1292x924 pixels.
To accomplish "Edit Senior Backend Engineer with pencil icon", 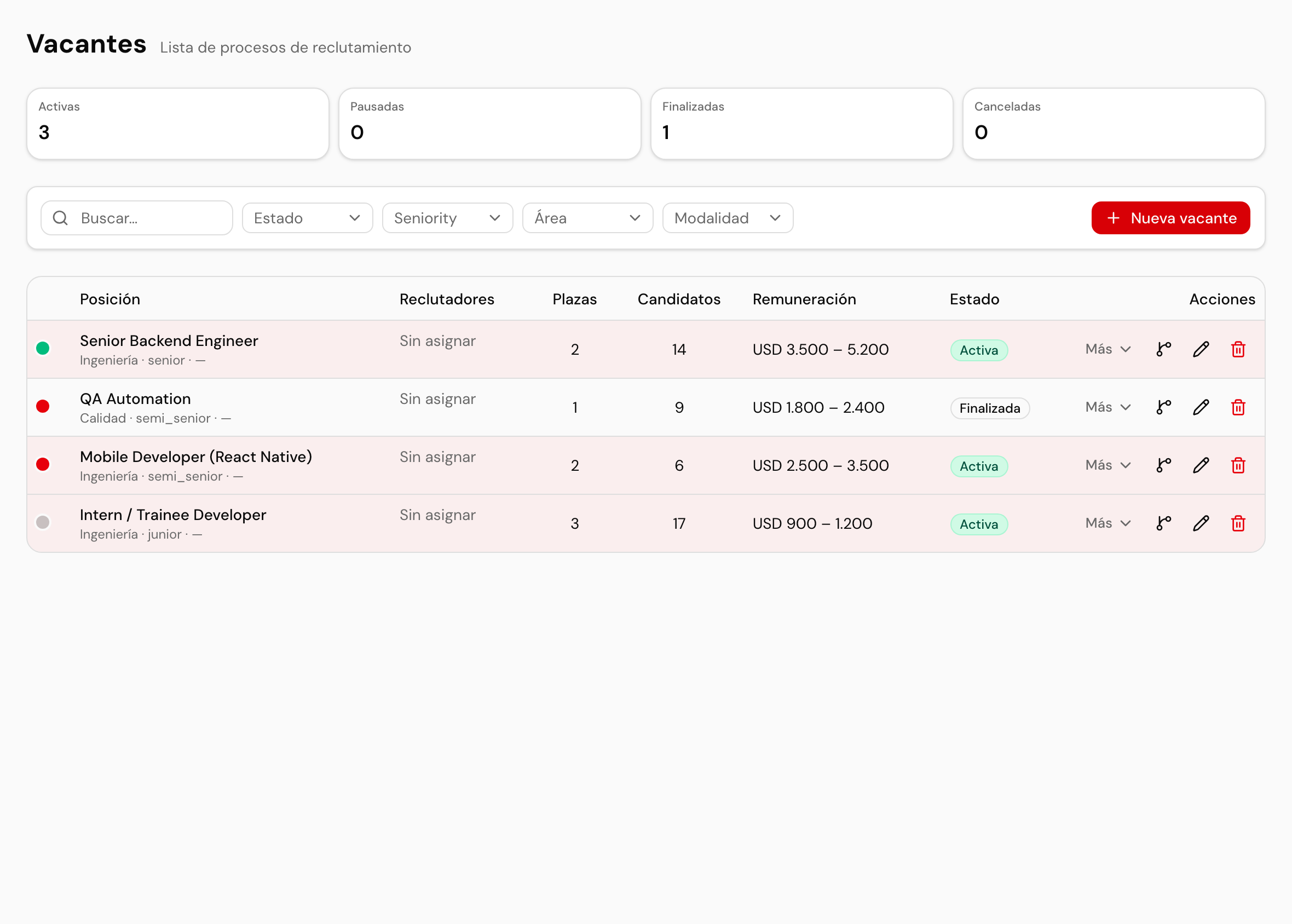I will pos(1201,349).
